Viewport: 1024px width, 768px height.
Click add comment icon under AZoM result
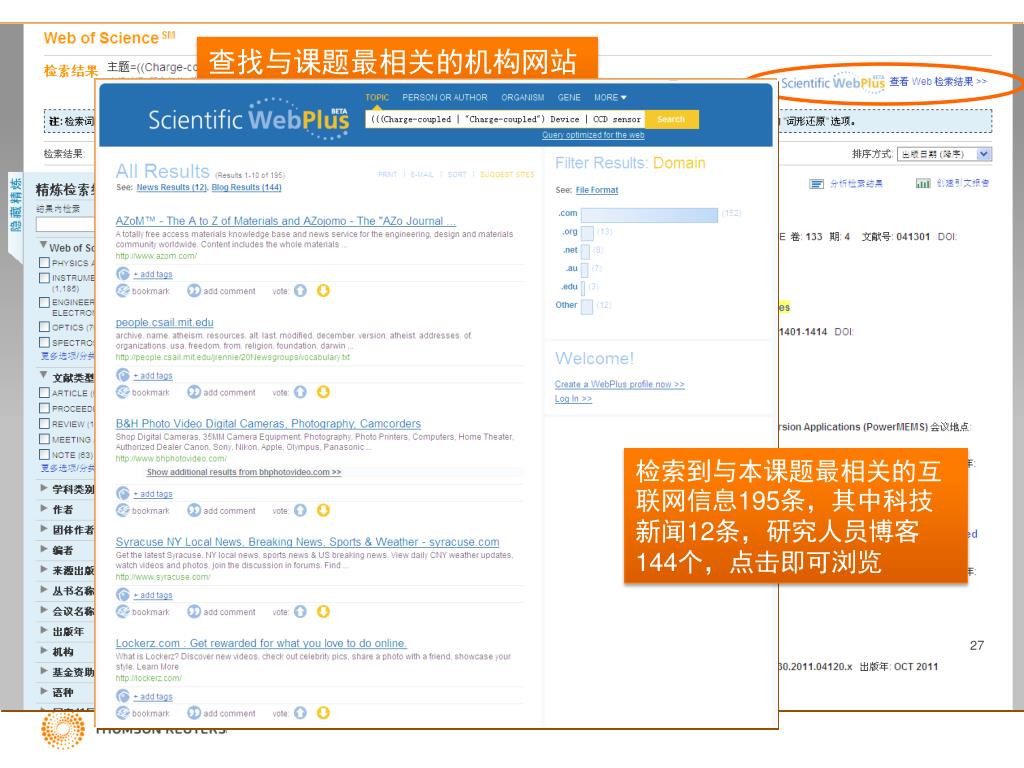pyautogui.click(x=194, y=291)
